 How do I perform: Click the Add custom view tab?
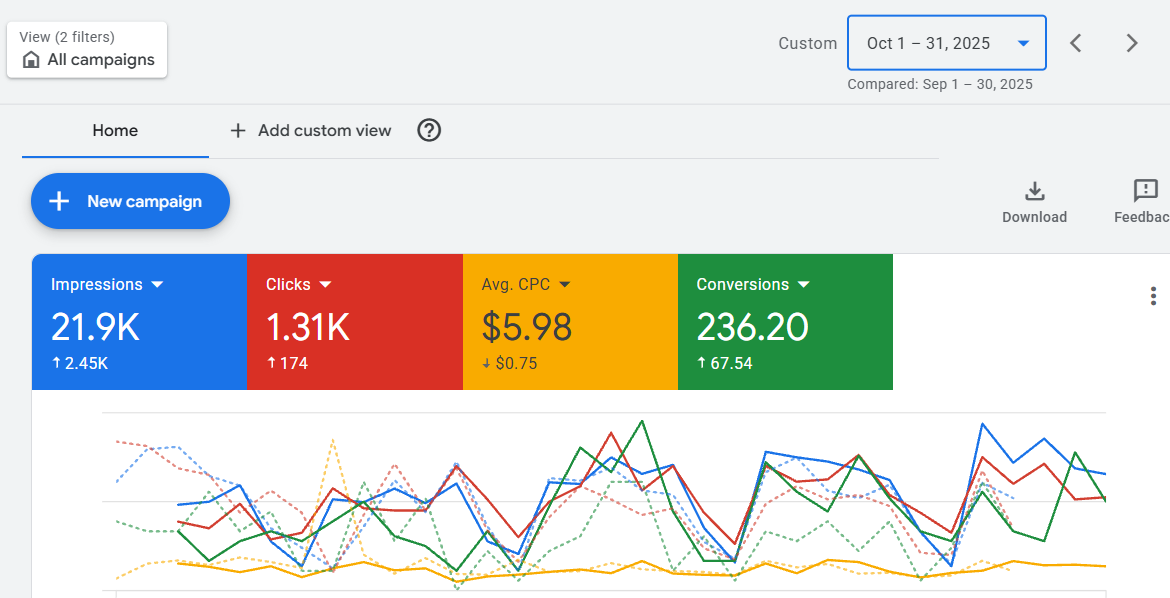[x=324, y=130]
